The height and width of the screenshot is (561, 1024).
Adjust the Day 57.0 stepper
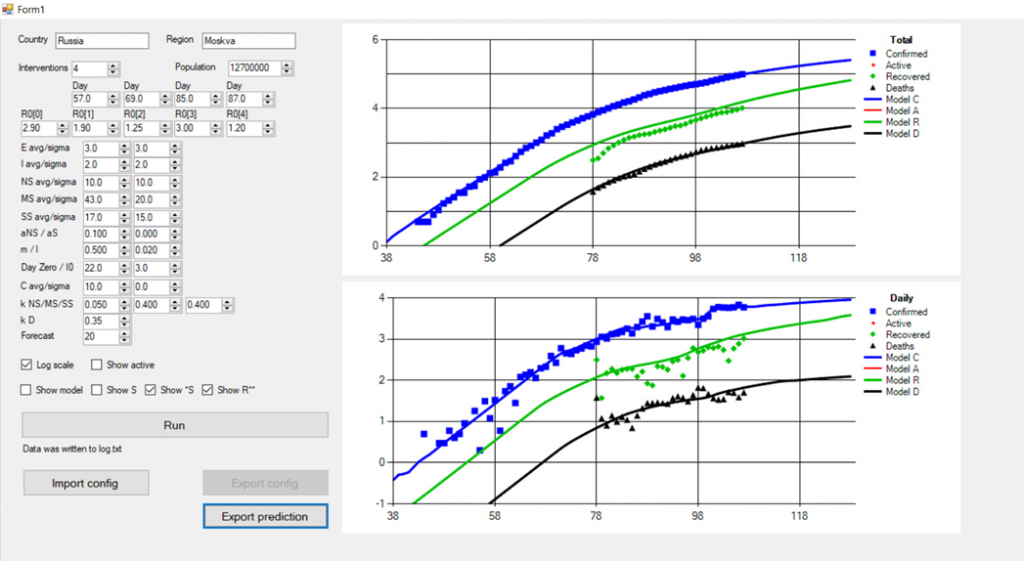point(114,99)
